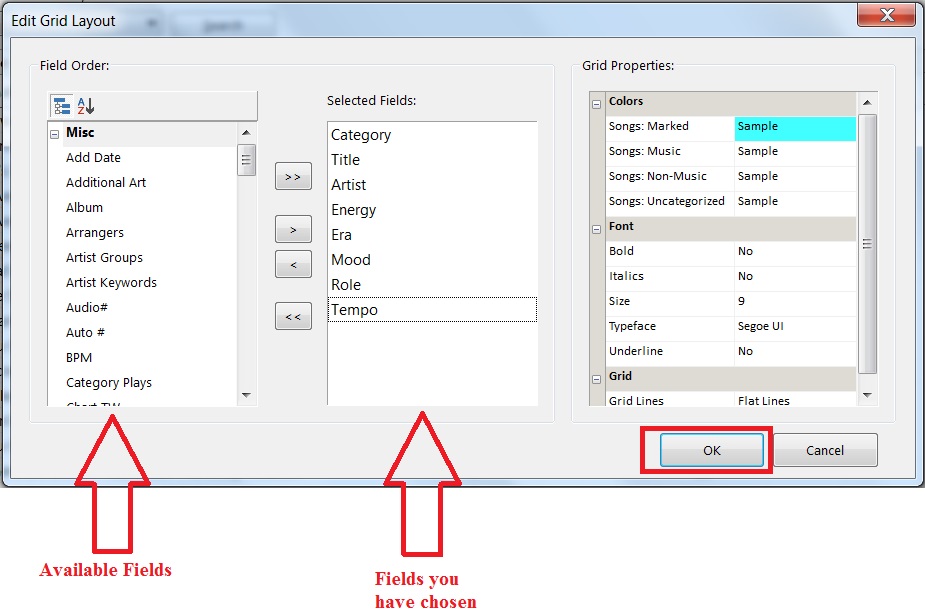Image resolution: width=925 pixels, height=615 pixels.
Task: Click the Alphabetical sort icon
Action: (x=86, y=106)
